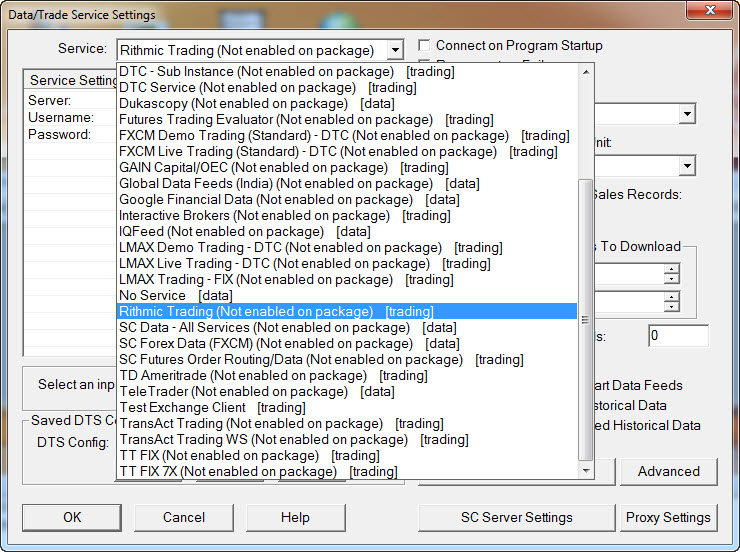
Task: Open the Service dropdown arrow
Action: click(x=395, y=50)
